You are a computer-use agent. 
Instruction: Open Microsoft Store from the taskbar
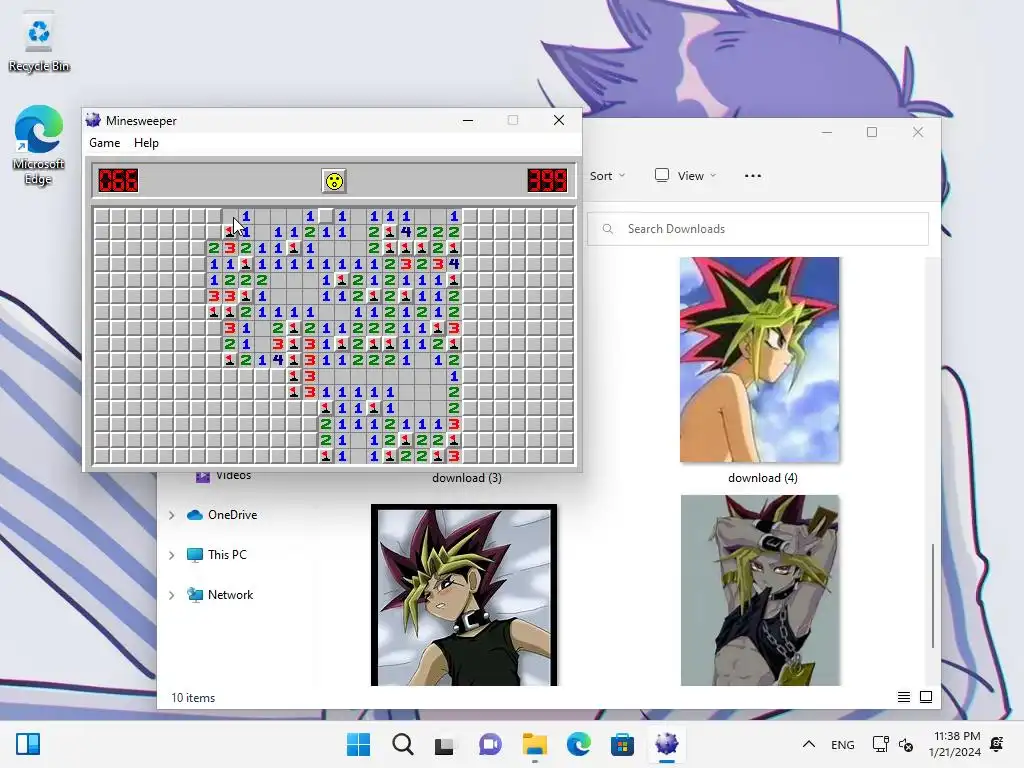[x=622, y=744]
